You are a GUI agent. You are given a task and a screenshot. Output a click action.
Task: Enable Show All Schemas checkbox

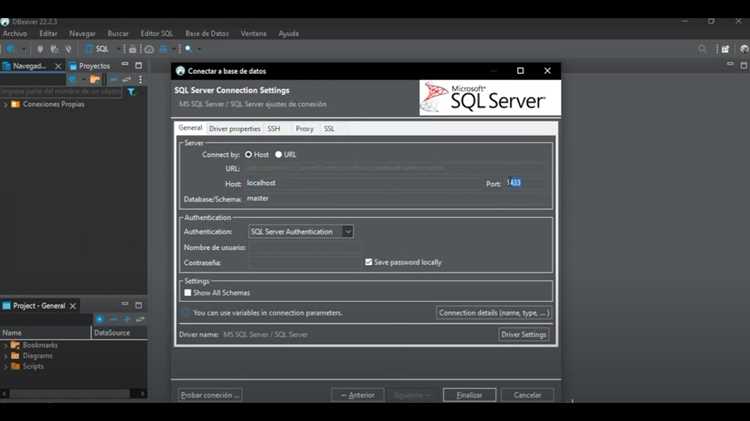click(188, 293)
